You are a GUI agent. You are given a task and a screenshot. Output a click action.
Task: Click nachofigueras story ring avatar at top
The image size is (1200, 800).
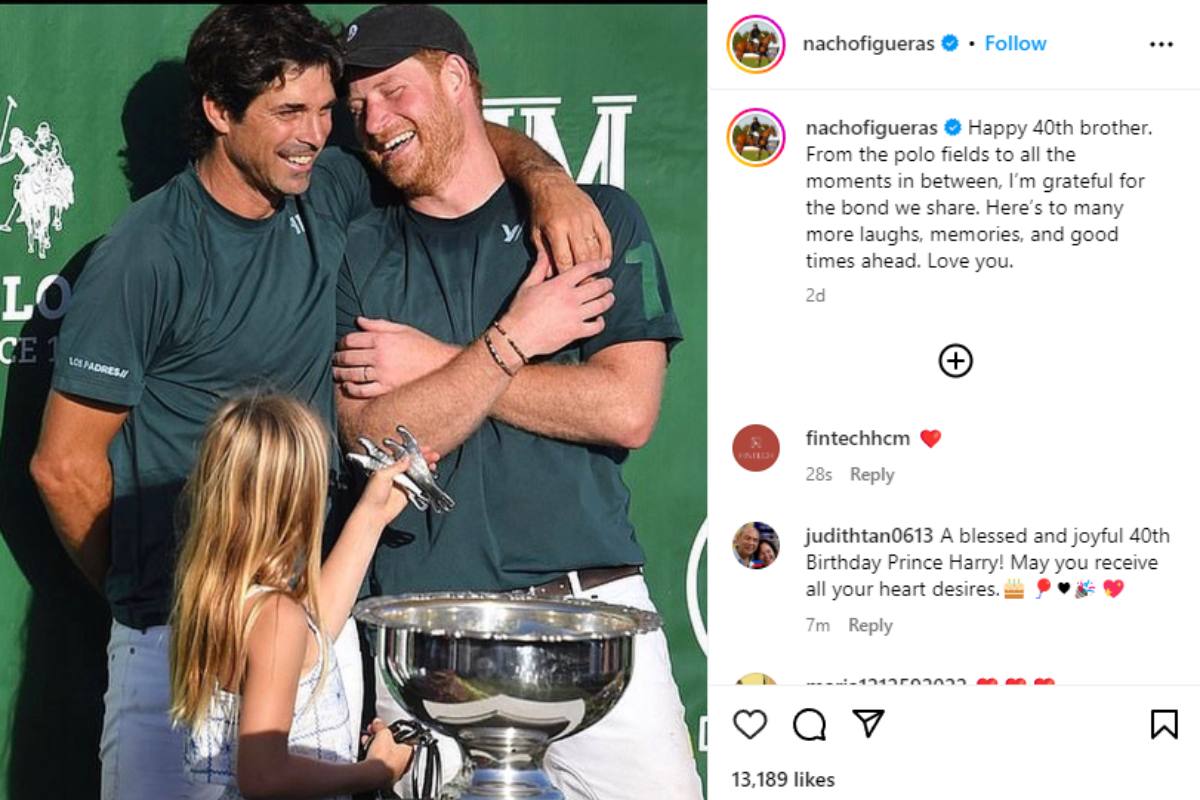[756, 42]
